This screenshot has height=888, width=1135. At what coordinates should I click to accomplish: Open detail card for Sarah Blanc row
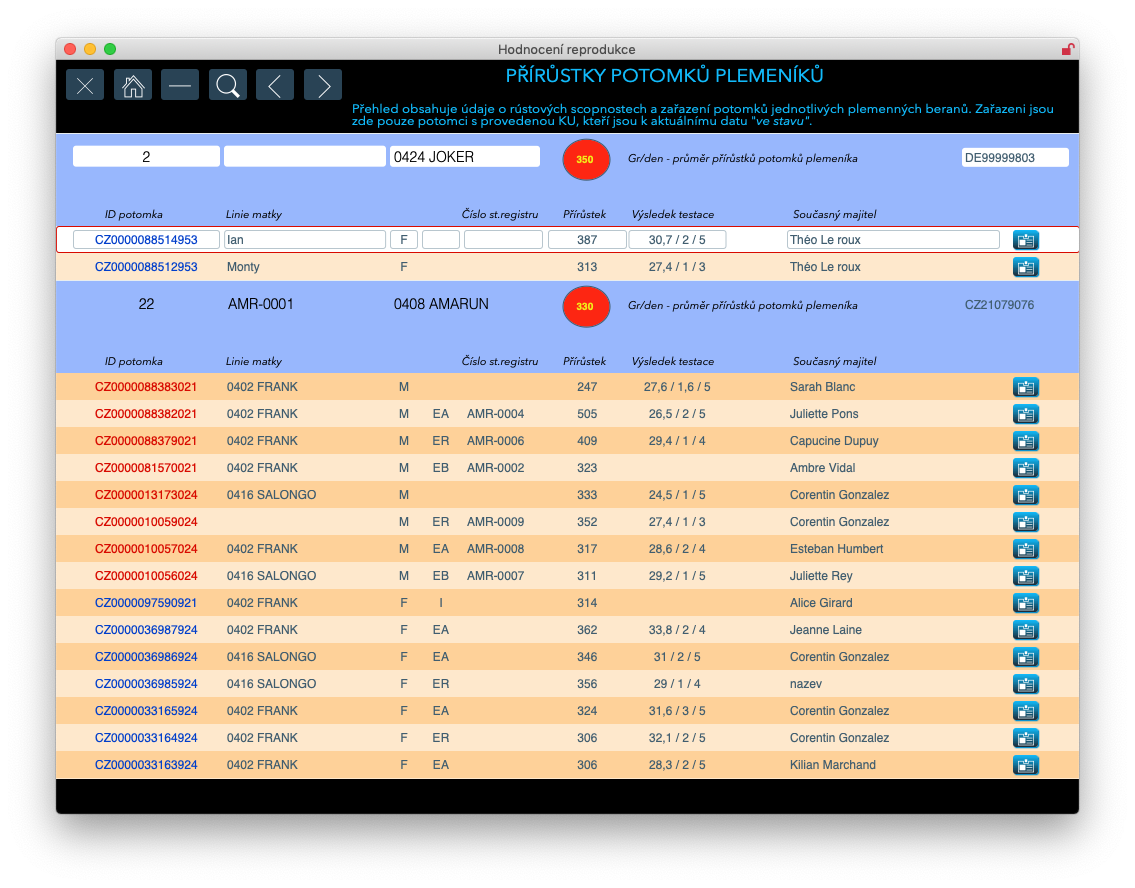pos(1025,387)
